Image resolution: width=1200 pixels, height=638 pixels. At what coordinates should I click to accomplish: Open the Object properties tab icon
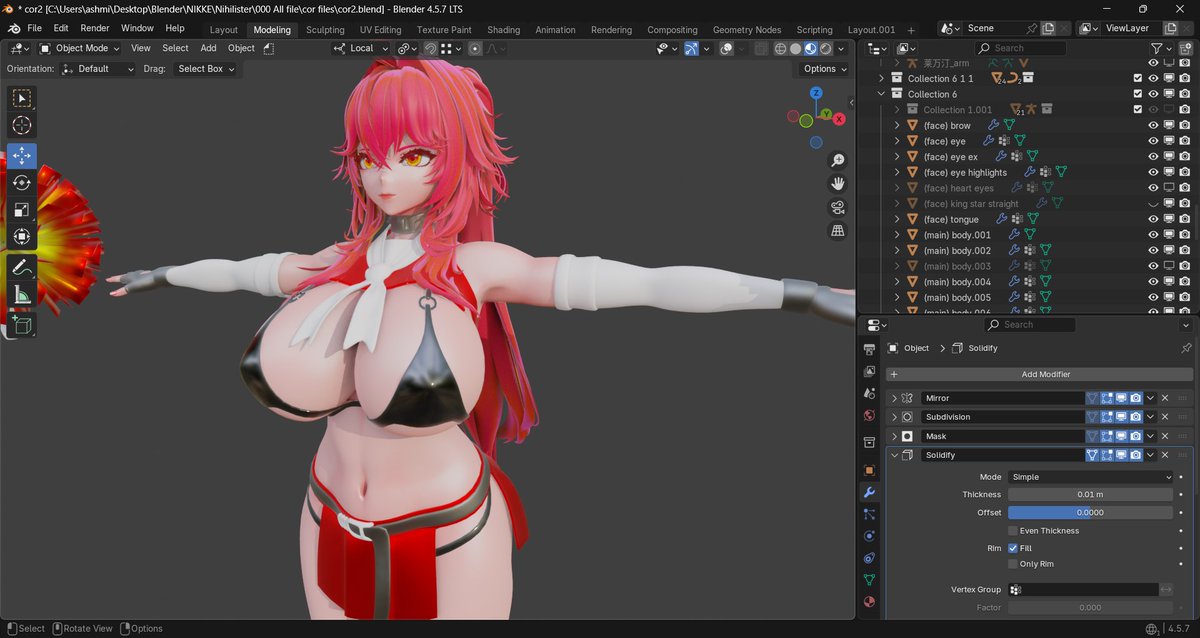pos(868,470)
